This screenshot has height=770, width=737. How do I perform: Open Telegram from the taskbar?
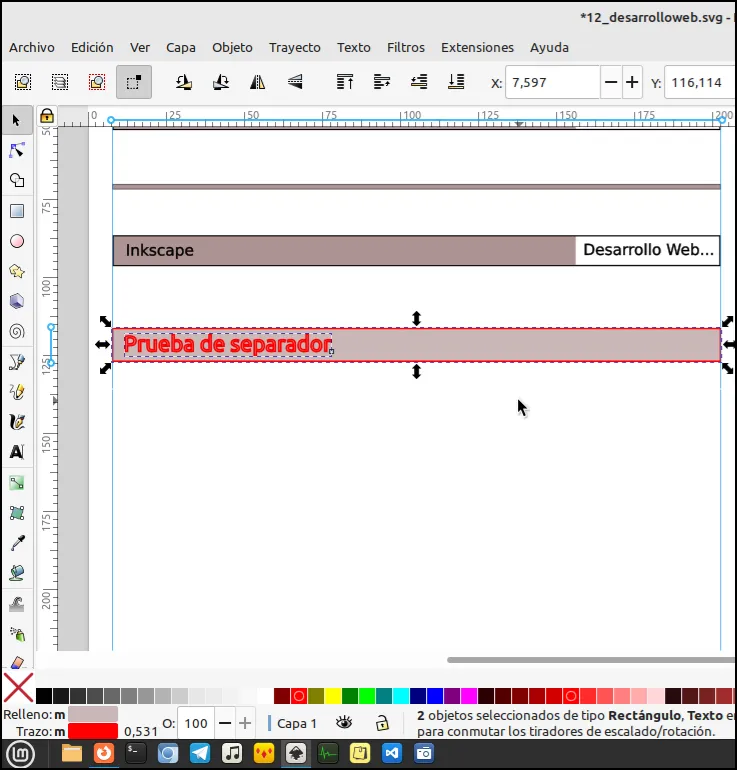[x=200, y=753]
